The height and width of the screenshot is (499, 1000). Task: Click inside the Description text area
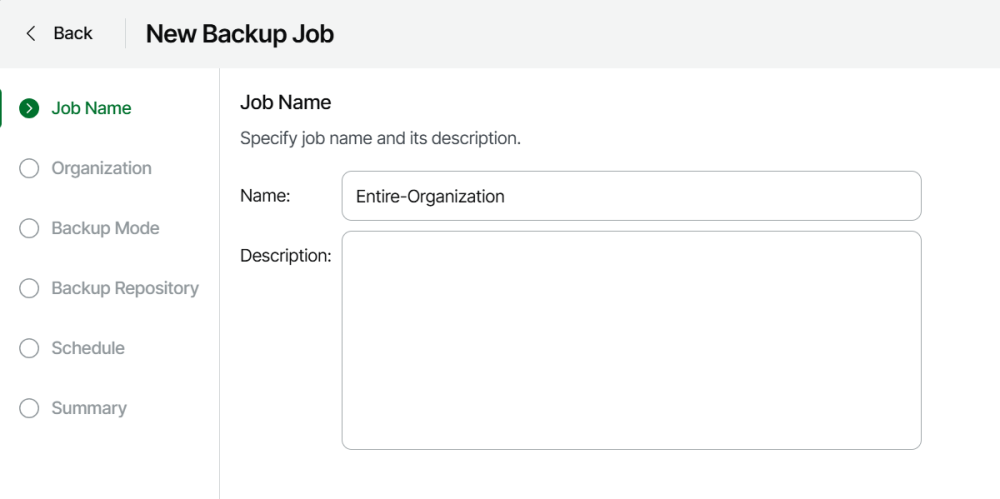[x=630, y=340]
